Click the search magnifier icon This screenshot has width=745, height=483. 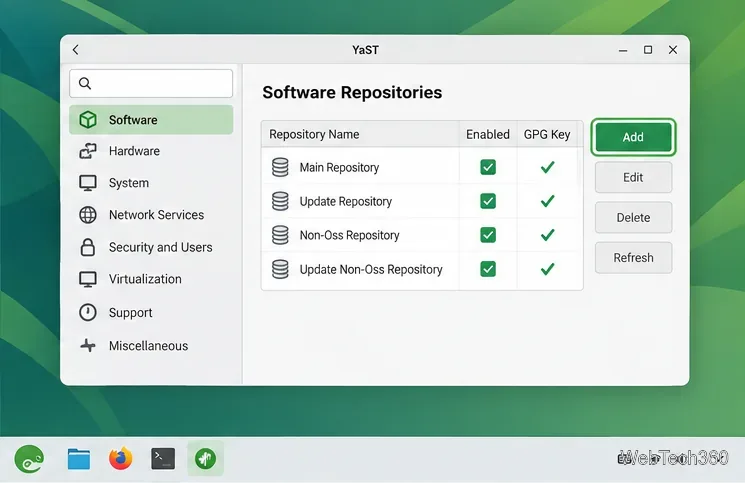click(x=85, y=84)
